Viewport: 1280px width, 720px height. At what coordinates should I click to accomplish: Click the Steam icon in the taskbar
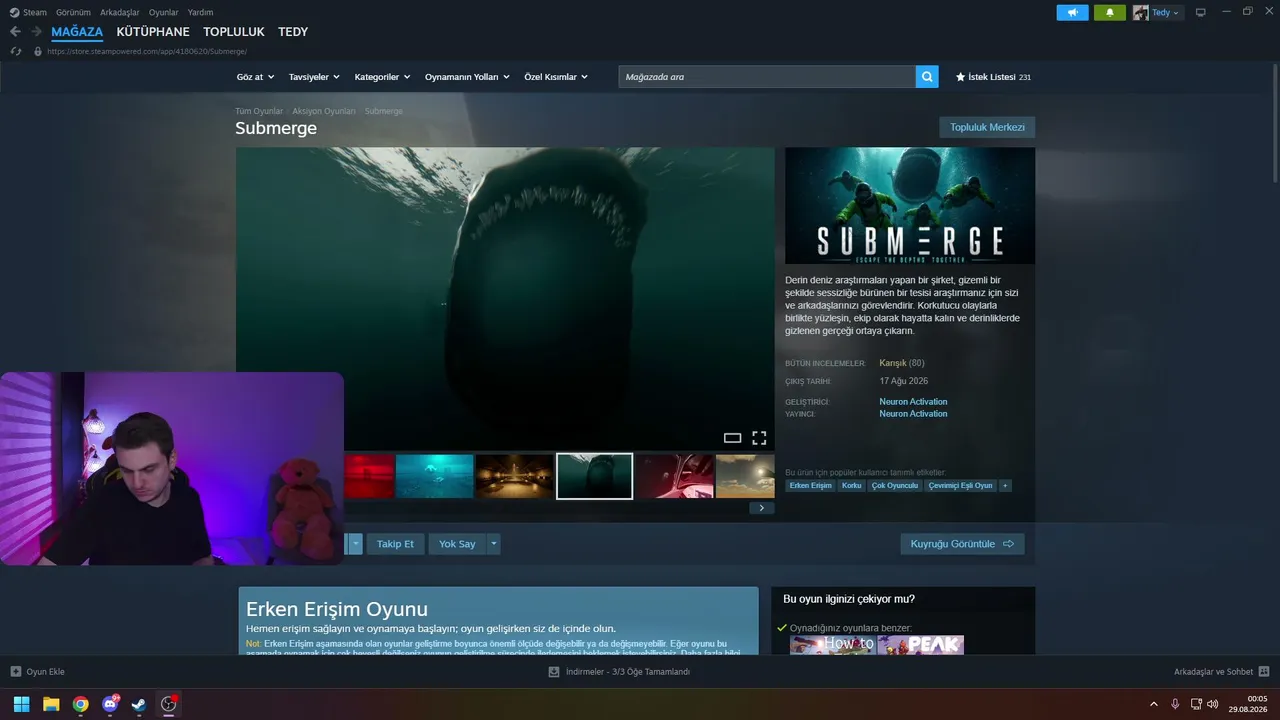point(139,704)
